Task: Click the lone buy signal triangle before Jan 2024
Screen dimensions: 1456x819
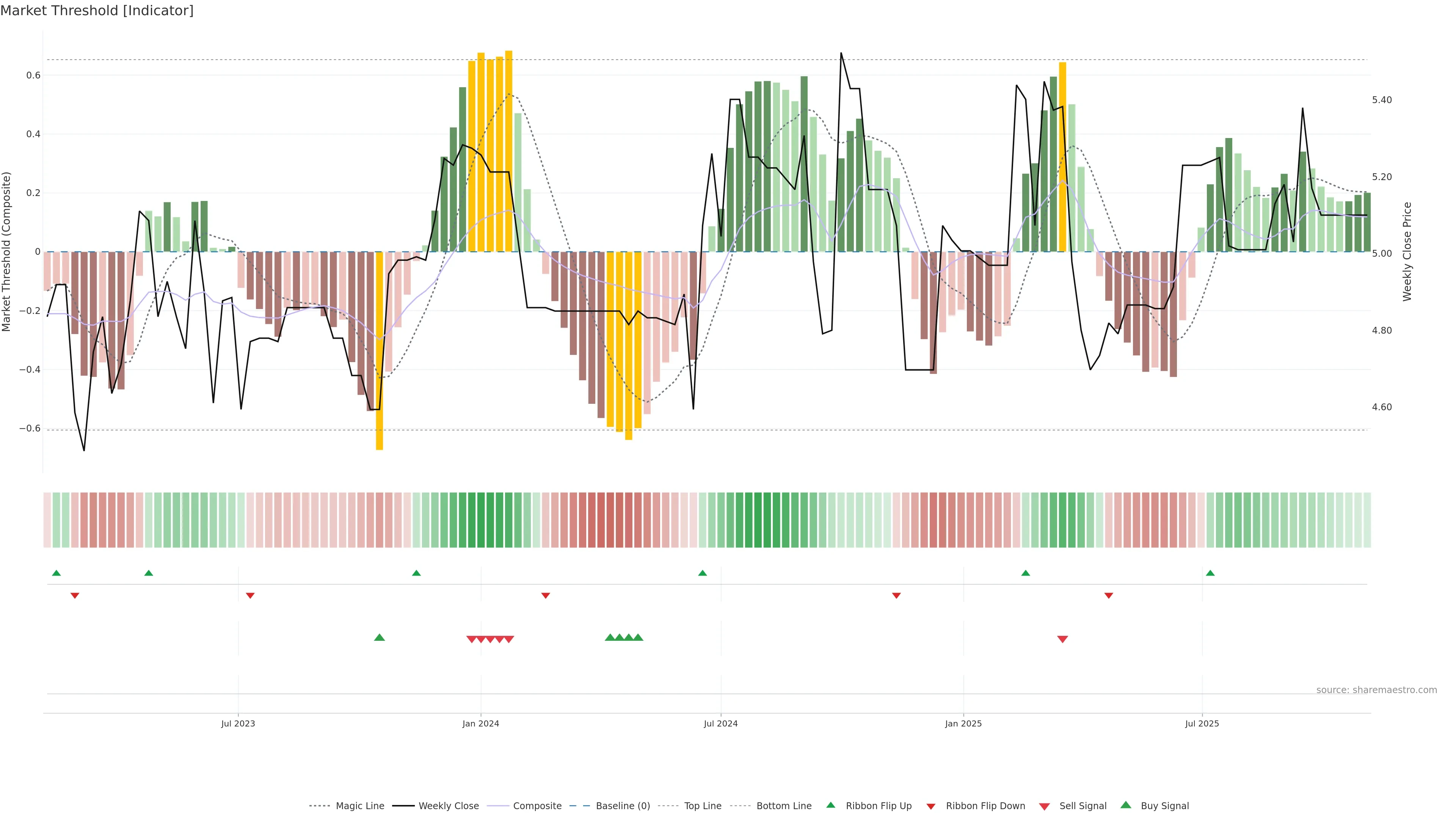Action: coord(379,637)
